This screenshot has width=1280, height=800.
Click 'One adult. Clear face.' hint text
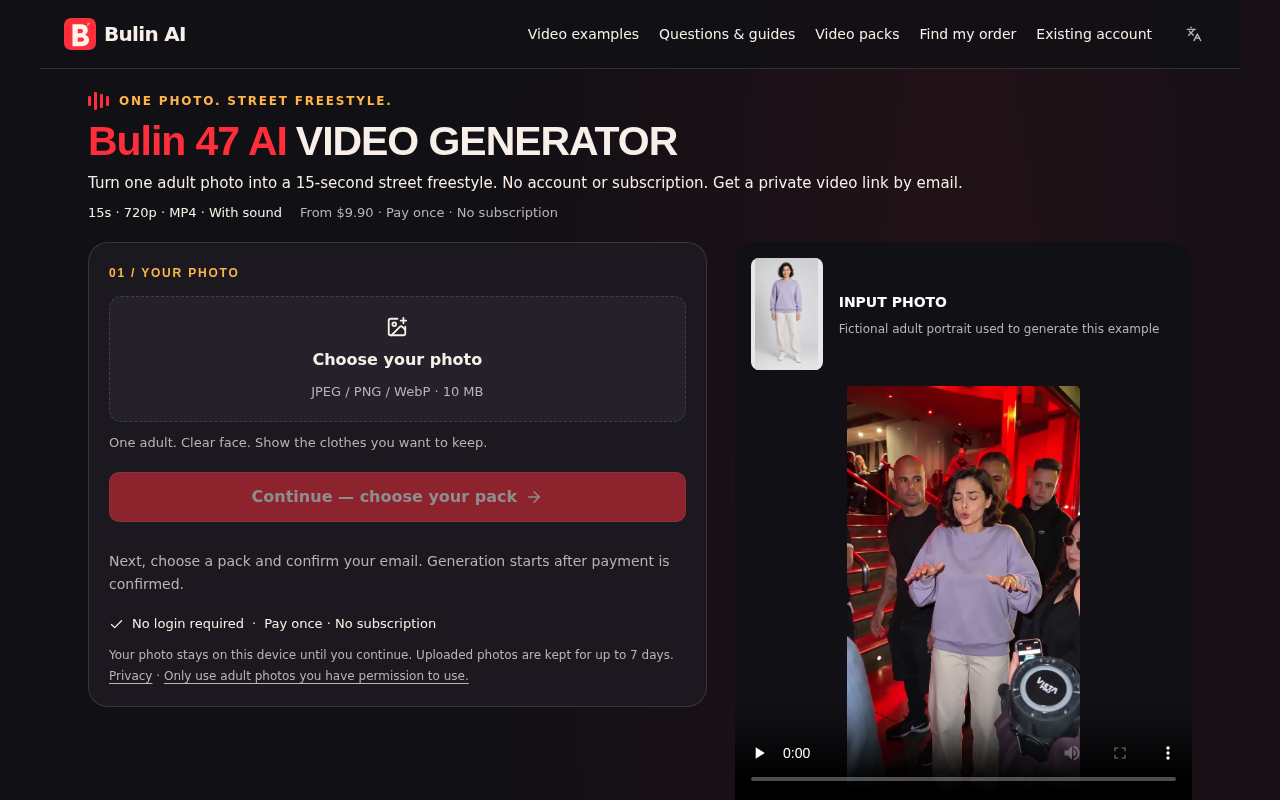[x=298, y=442]
